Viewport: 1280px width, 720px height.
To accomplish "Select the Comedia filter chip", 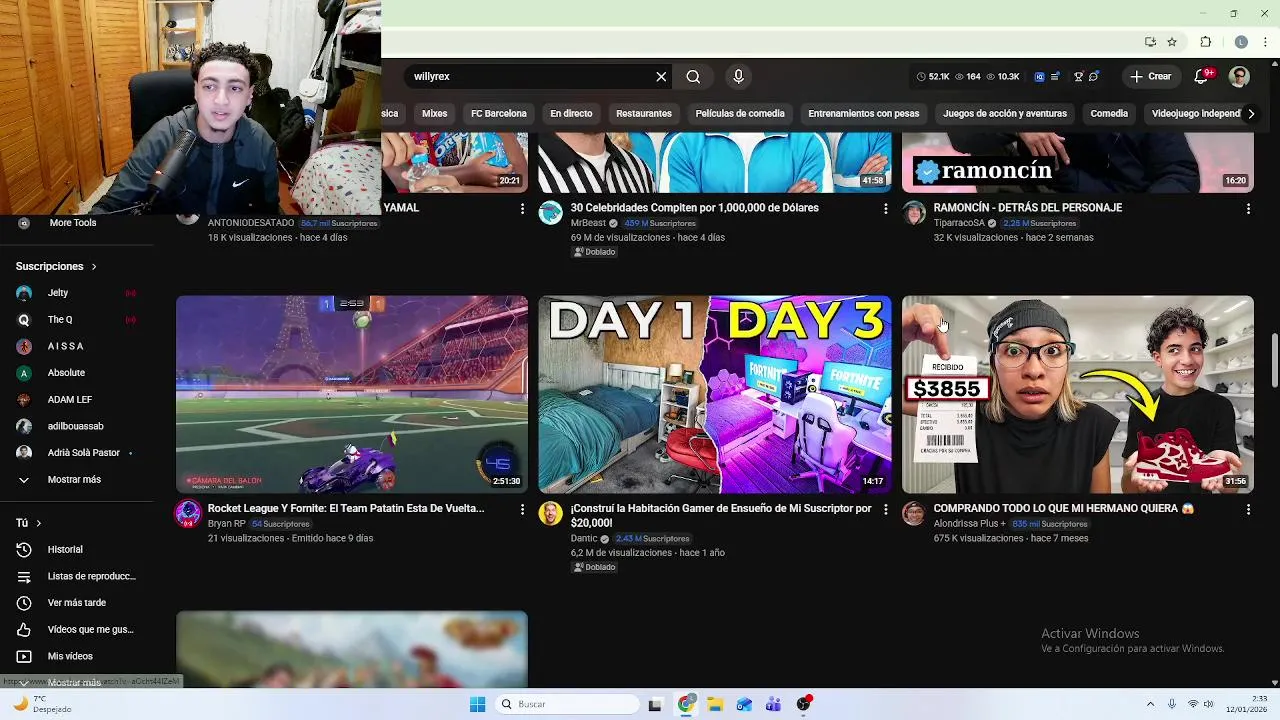I will click(1109, 114).
